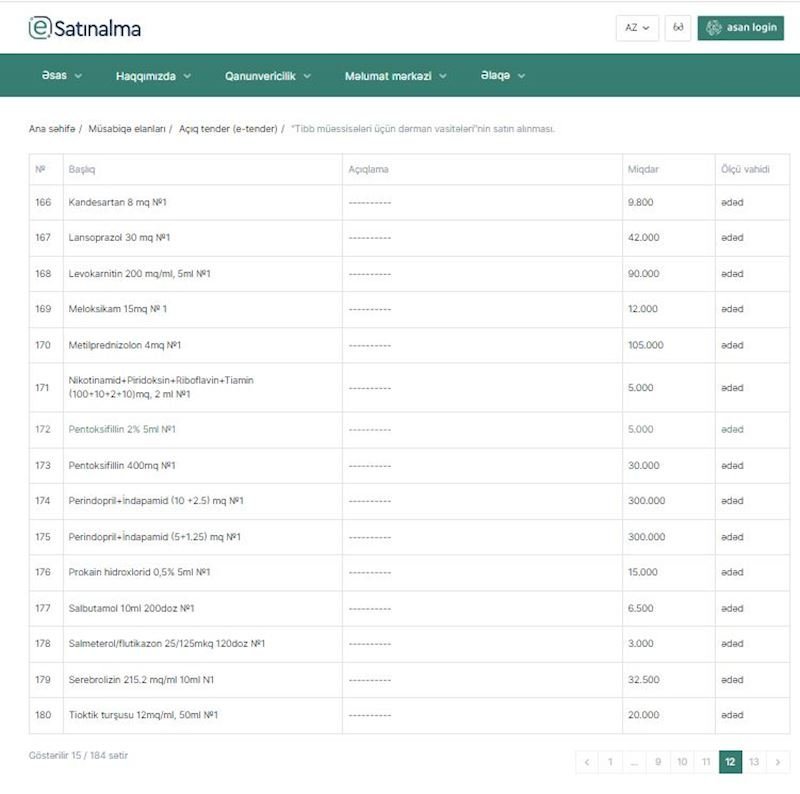The width and height of the screenshot is (800, 794).
Task: Open the Məlumat mərkəzi menu
Action: pyautogui.click(x=396, y=76)
